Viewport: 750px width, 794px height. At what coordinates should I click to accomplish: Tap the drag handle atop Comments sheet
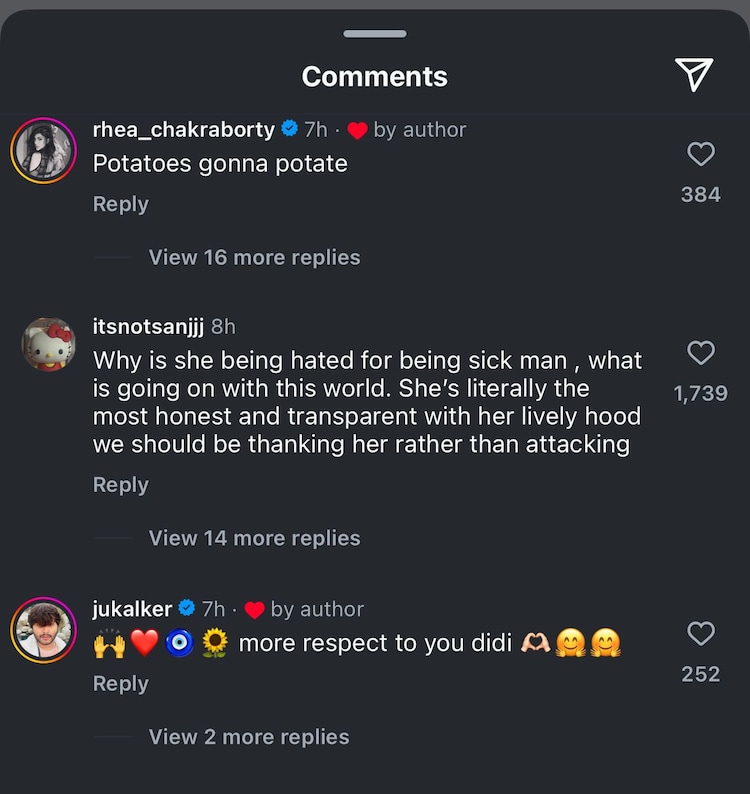point(375,34)
